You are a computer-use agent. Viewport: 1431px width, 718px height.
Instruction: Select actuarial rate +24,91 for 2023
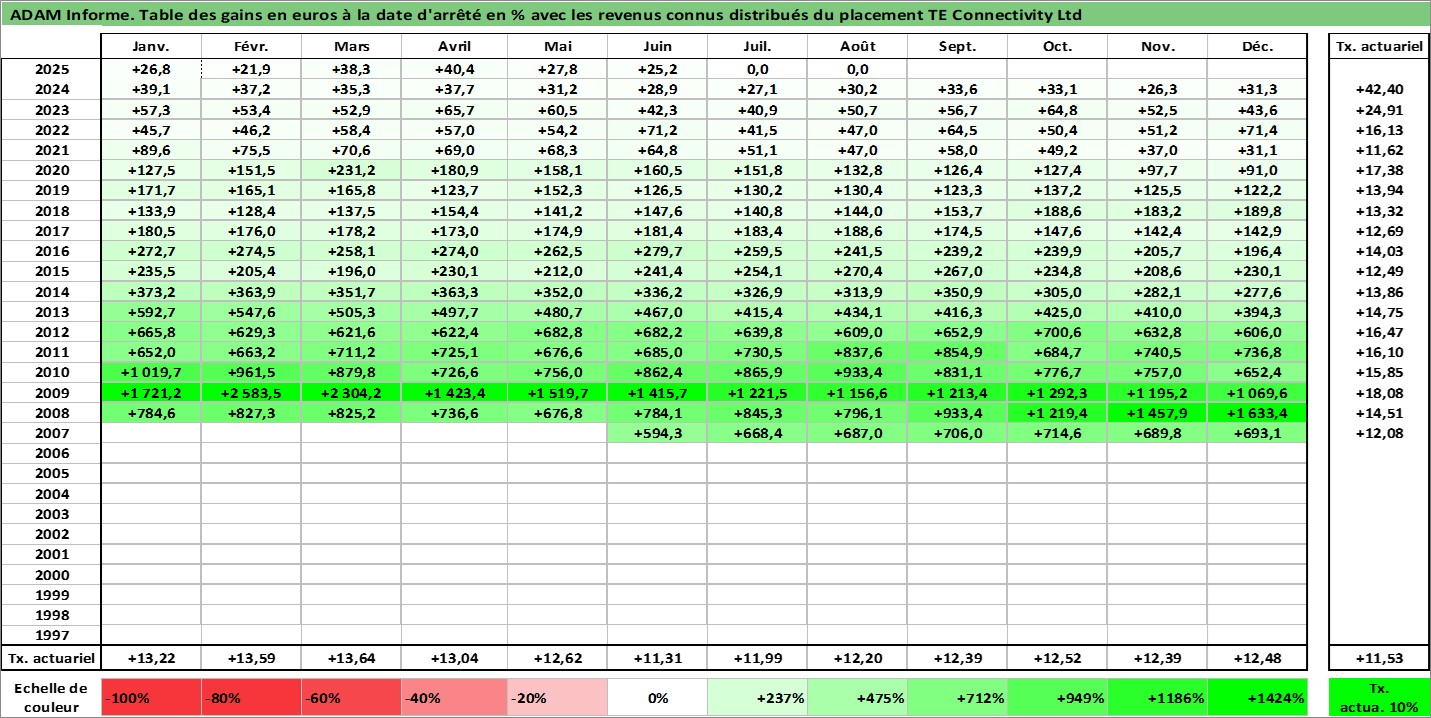[x=1379, y=110]
